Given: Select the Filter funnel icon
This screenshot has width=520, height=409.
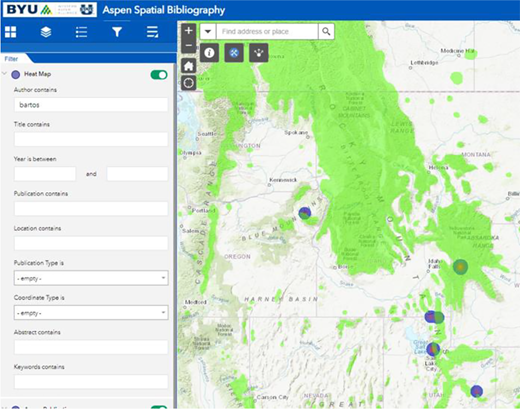Looking at the screenshot, I should (x=117, y=32).
